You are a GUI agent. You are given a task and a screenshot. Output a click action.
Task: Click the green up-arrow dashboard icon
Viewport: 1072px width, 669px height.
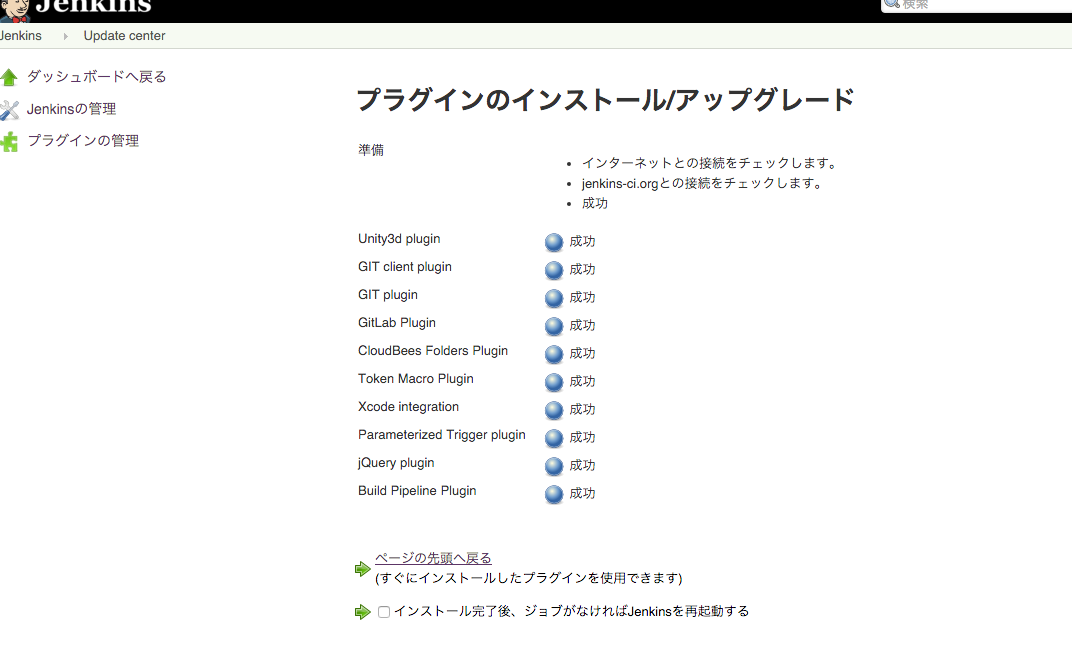9,77
